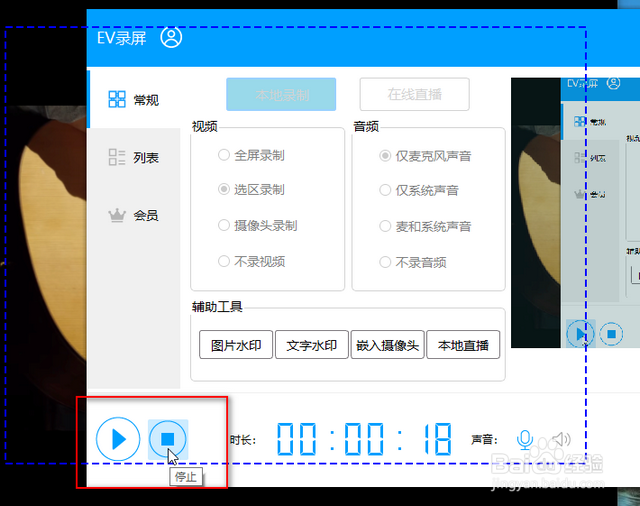Select 选区录制 video option
The width and height of the screenshot is (640, 506).
click(251, 189)
